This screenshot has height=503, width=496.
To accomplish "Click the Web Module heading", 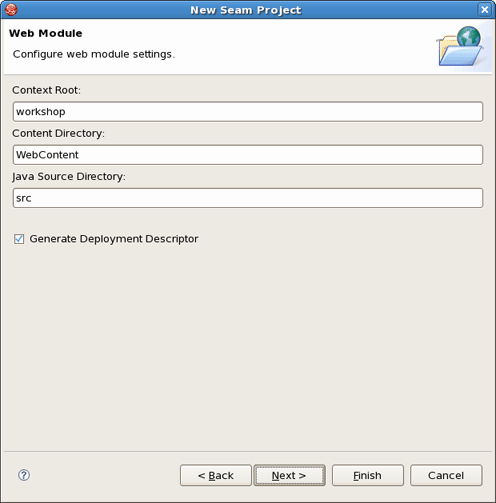I will (x=46, y=33).
